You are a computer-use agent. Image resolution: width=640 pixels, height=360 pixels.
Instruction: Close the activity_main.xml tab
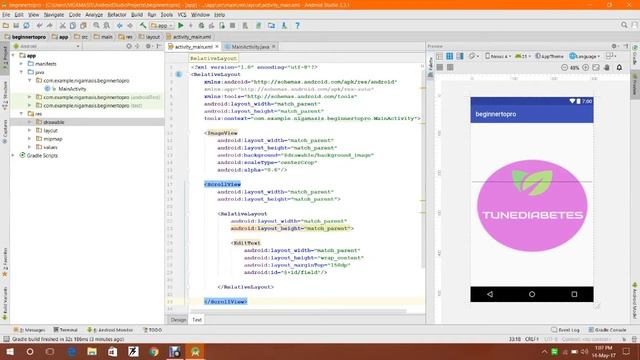[x=217, y=47]
